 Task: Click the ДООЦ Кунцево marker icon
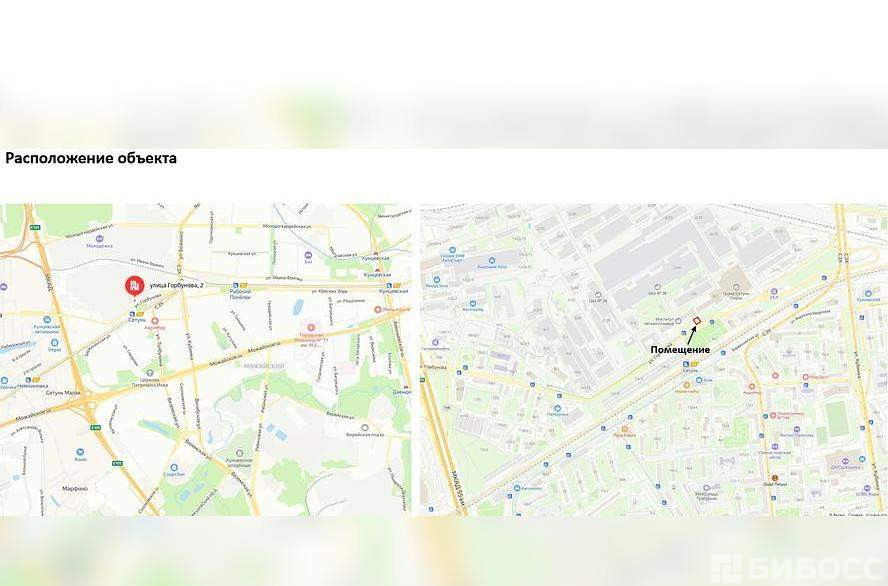click(x=845, y=460)
